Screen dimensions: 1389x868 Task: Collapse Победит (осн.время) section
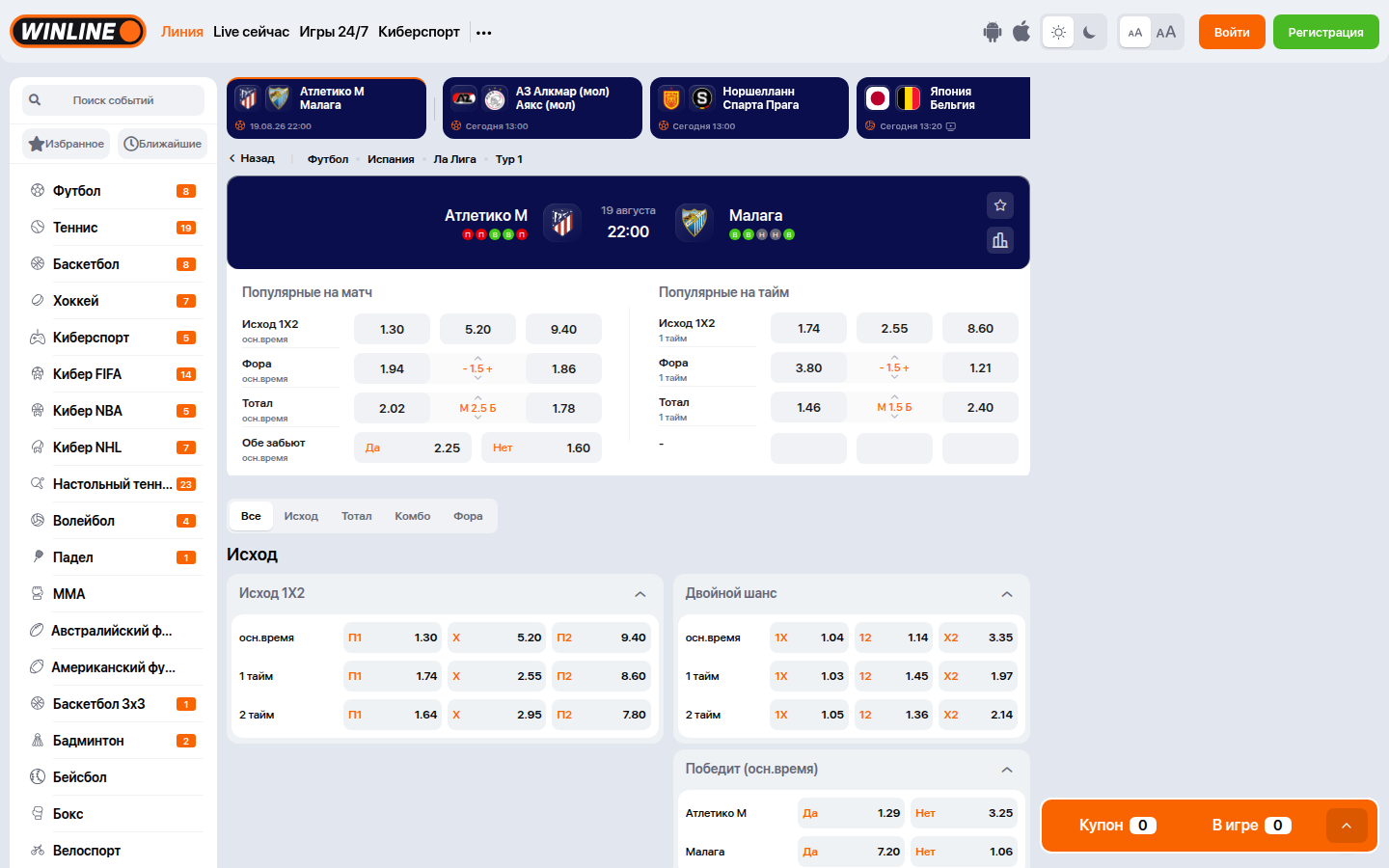(x=1007, y=770)
